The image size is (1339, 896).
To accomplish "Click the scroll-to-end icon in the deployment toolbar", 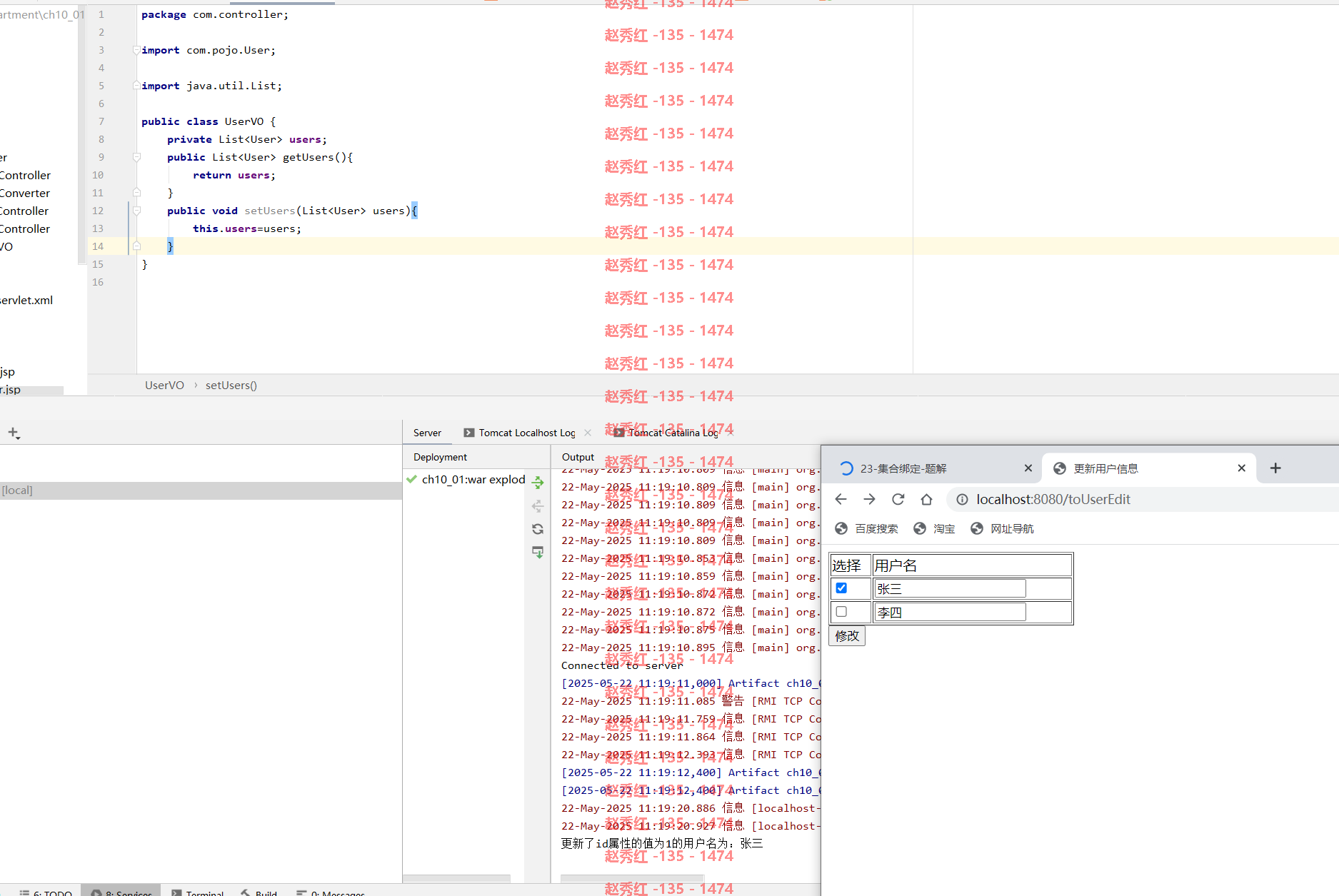I will 538,552.
